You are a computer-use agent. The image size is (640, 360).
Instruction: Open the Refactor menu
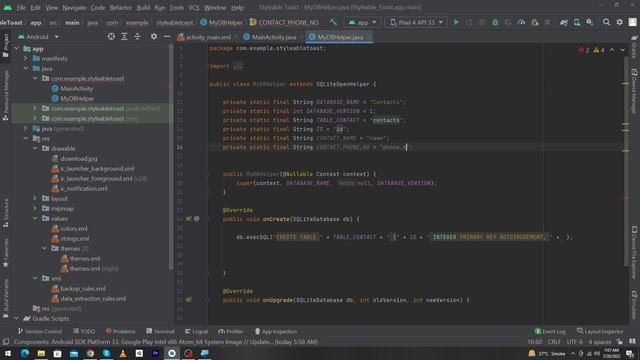(x=120, y=7)
